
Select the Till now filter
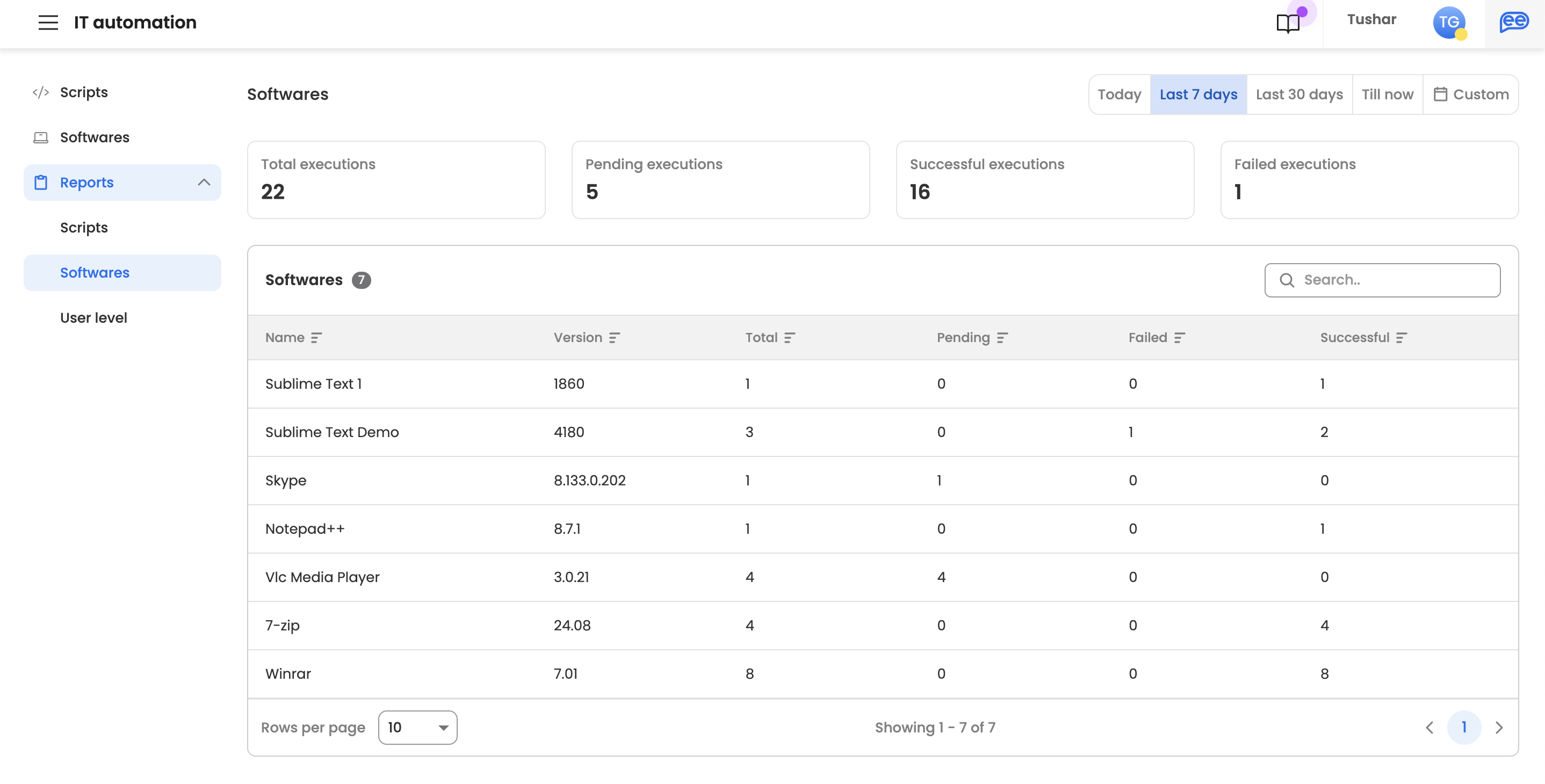point(1387,95)
